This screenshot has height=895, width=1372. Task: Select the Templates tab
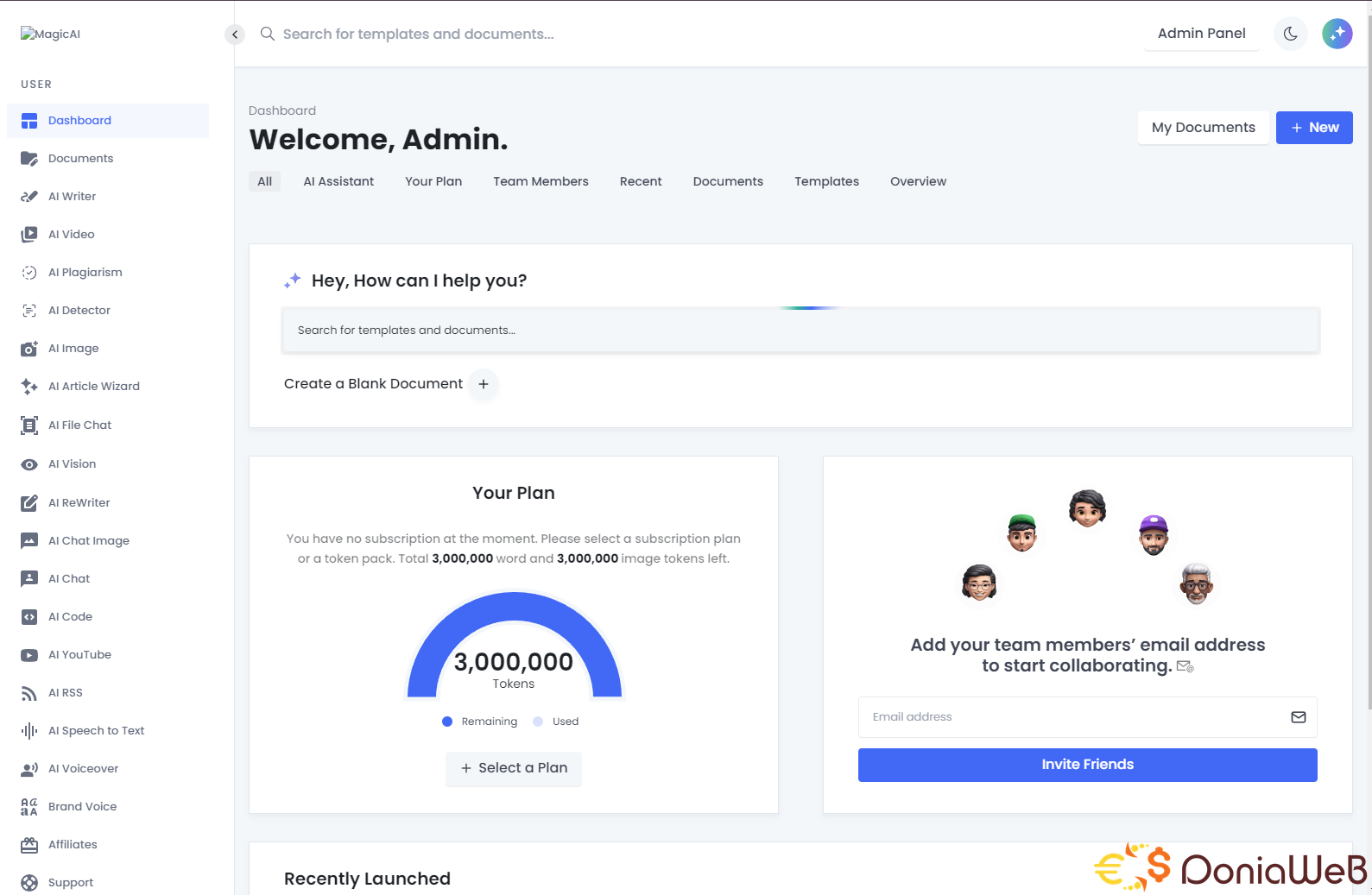coord(826,181)
